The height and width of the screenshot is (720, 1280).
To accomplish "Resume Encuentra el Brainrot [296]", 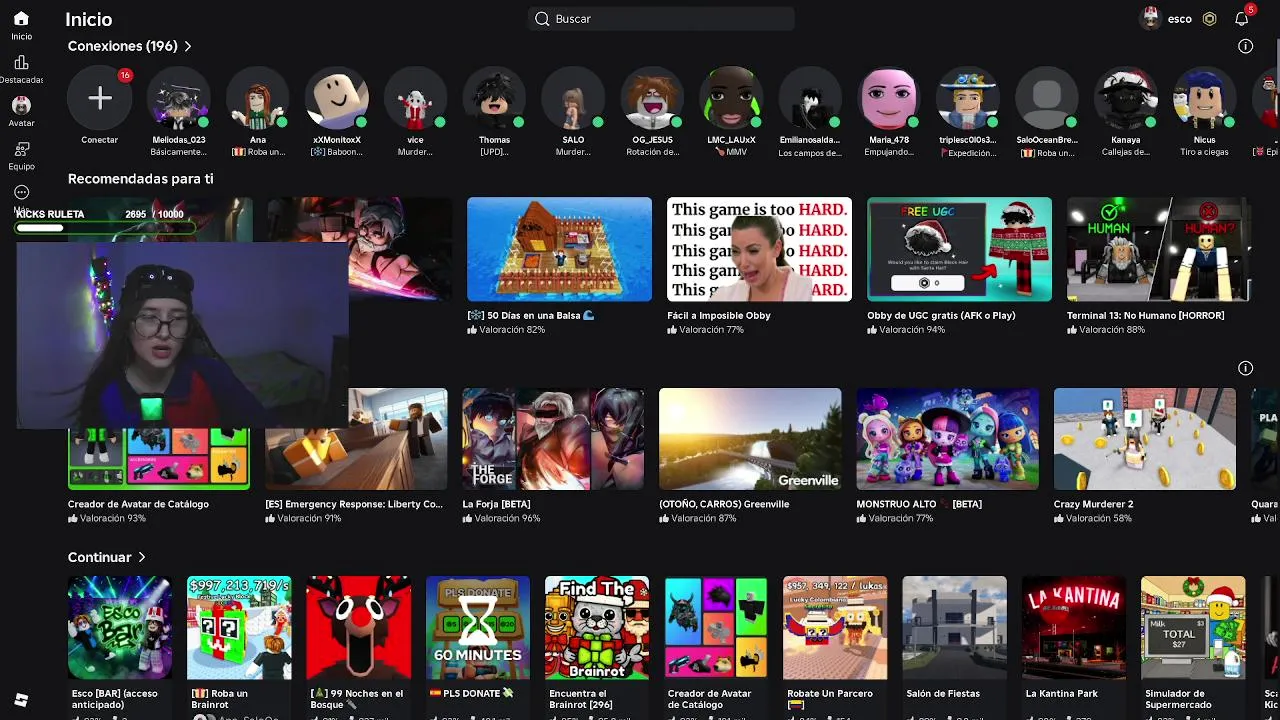I will coord(597,628).
